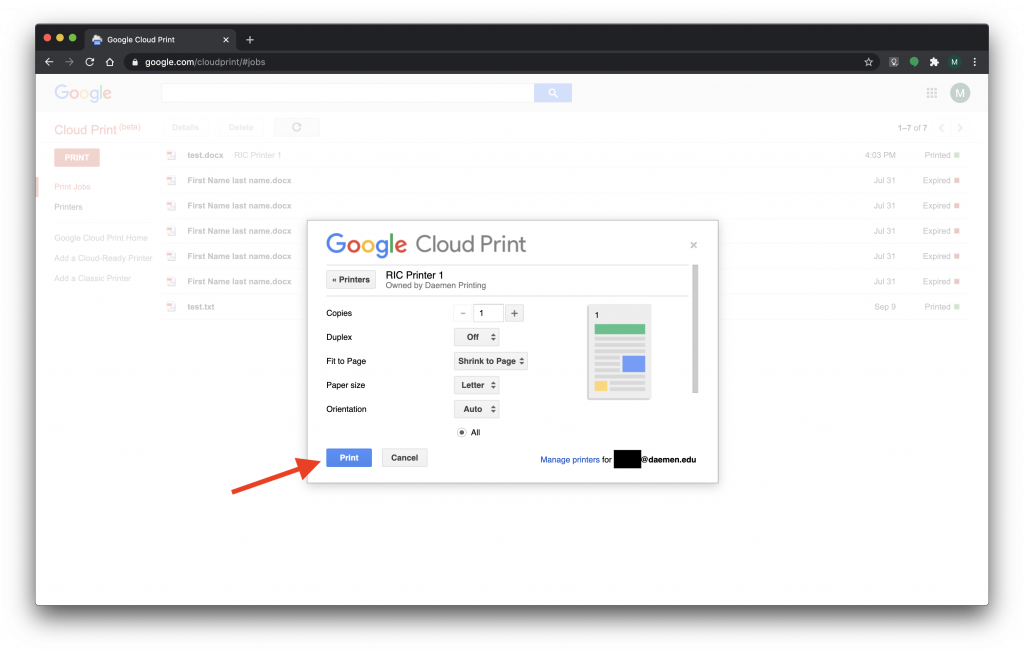This screenshot has height=652, width=1024.
Task: Open the Chrome three-dot menu
Action: [974, 62]
